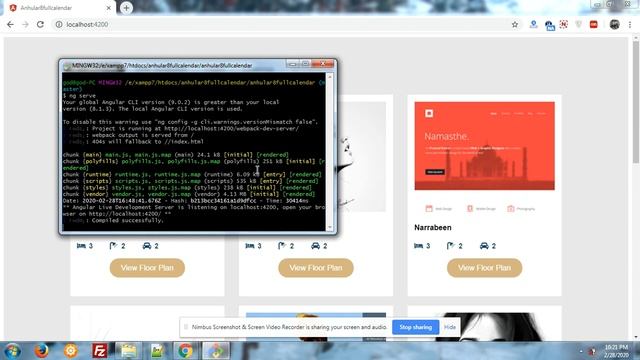Click the car icon on Narrabeen card
The height and width of the screenshot is (360, 640).
pos(484,246)
